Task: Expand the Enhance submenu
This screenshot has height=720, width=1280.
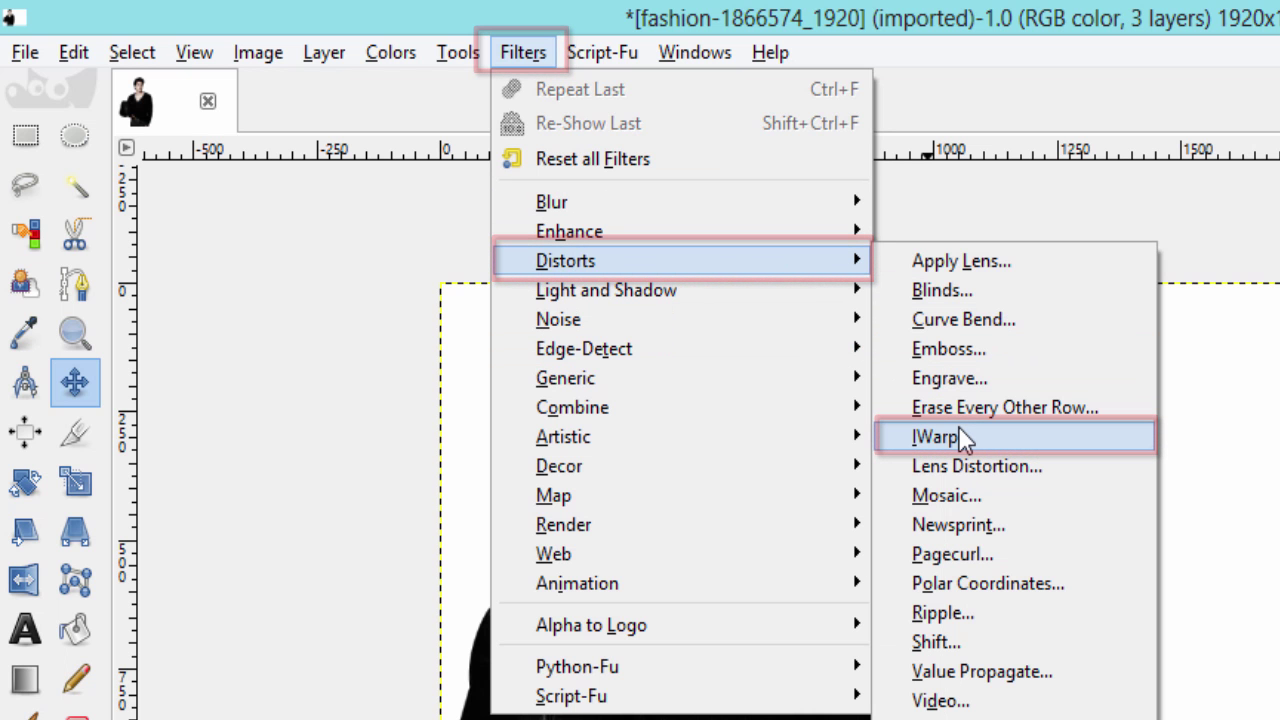Action: 683,231
